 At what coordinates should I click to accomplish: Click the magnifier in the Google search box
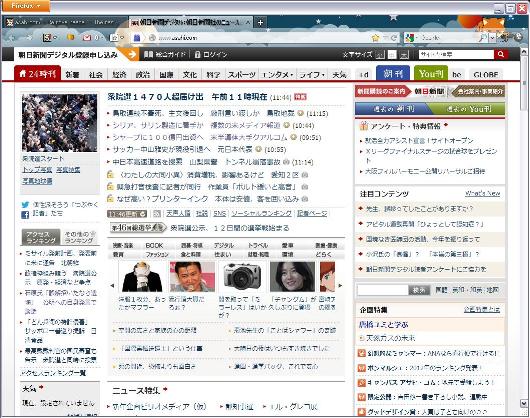click(482, 38)
